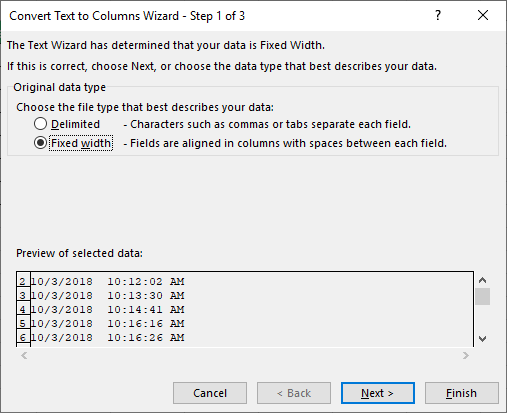The height and width of the screenshot is (413, 507).
Task: Click the disabled Back button
Action: 294,393
